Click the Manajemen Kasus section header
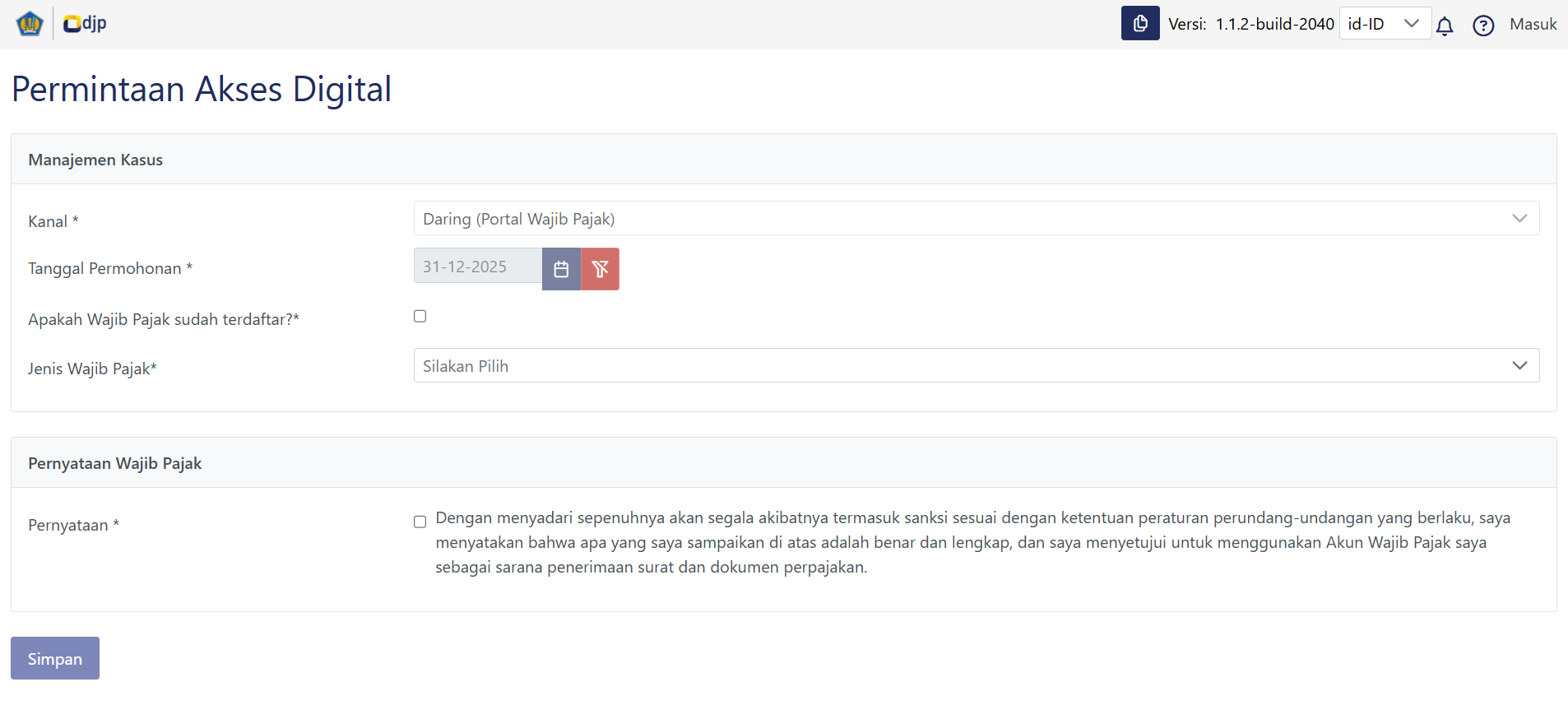The height and width of the screenshot is (705, 1568). (95, 160)
